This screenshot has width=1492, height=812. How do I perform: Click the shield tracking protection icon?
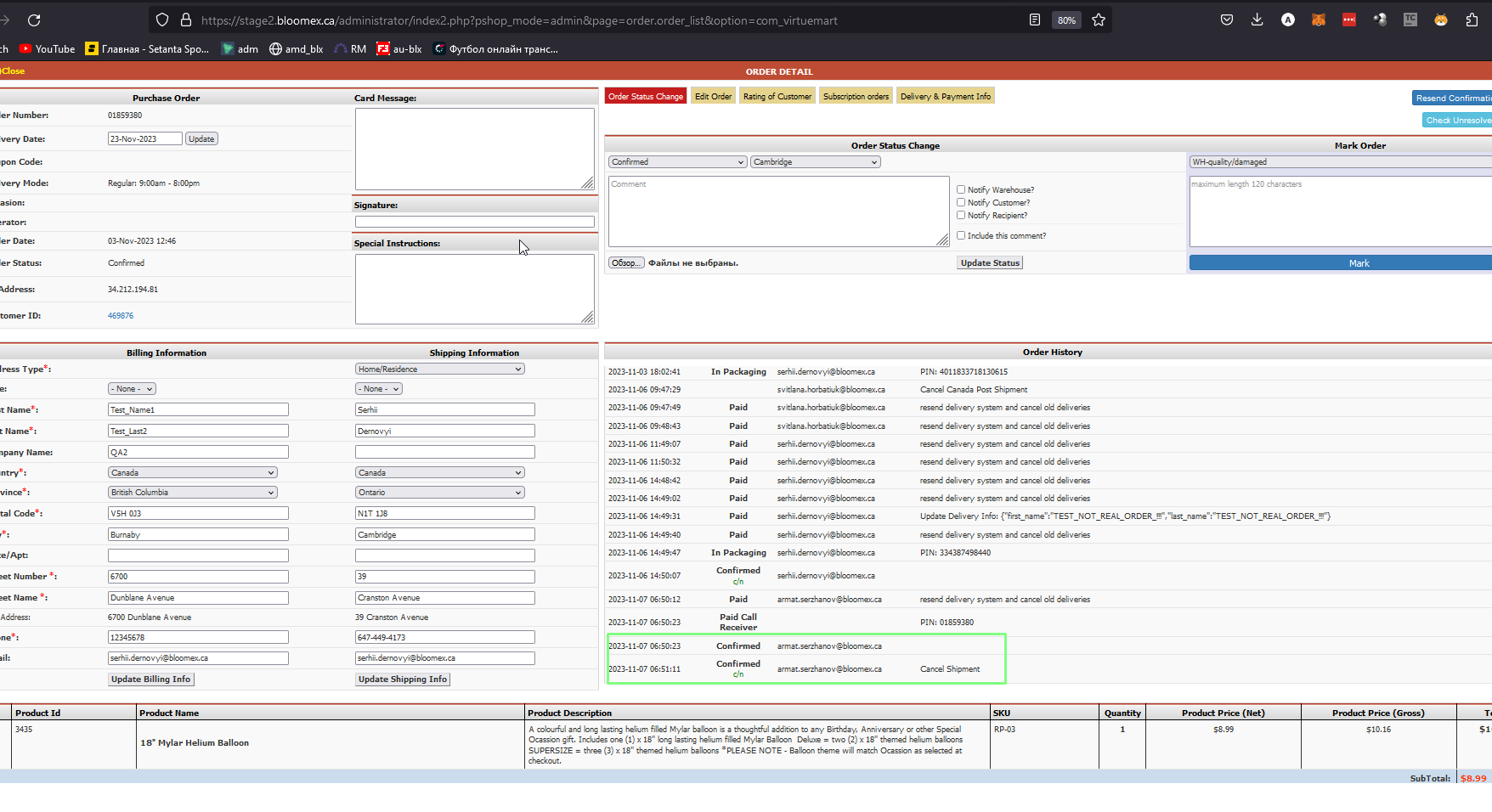[162, 20]
